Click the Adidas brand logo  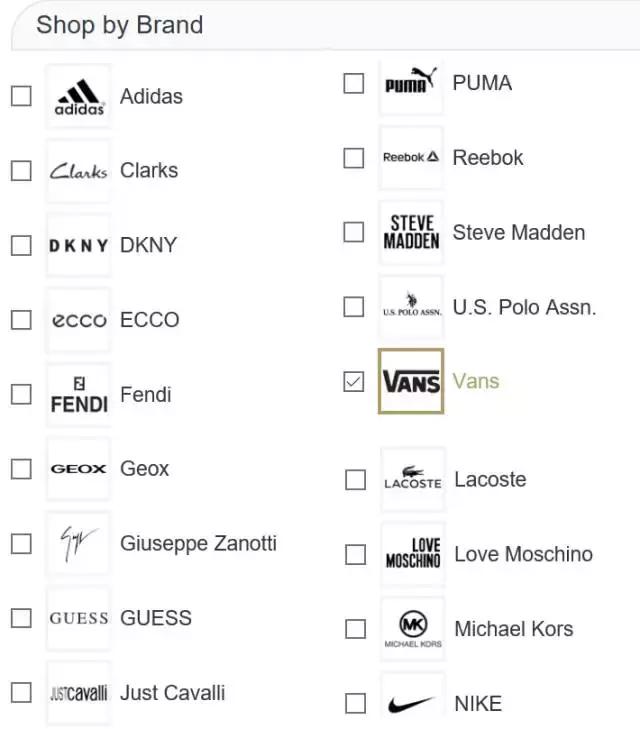point(79,97)
